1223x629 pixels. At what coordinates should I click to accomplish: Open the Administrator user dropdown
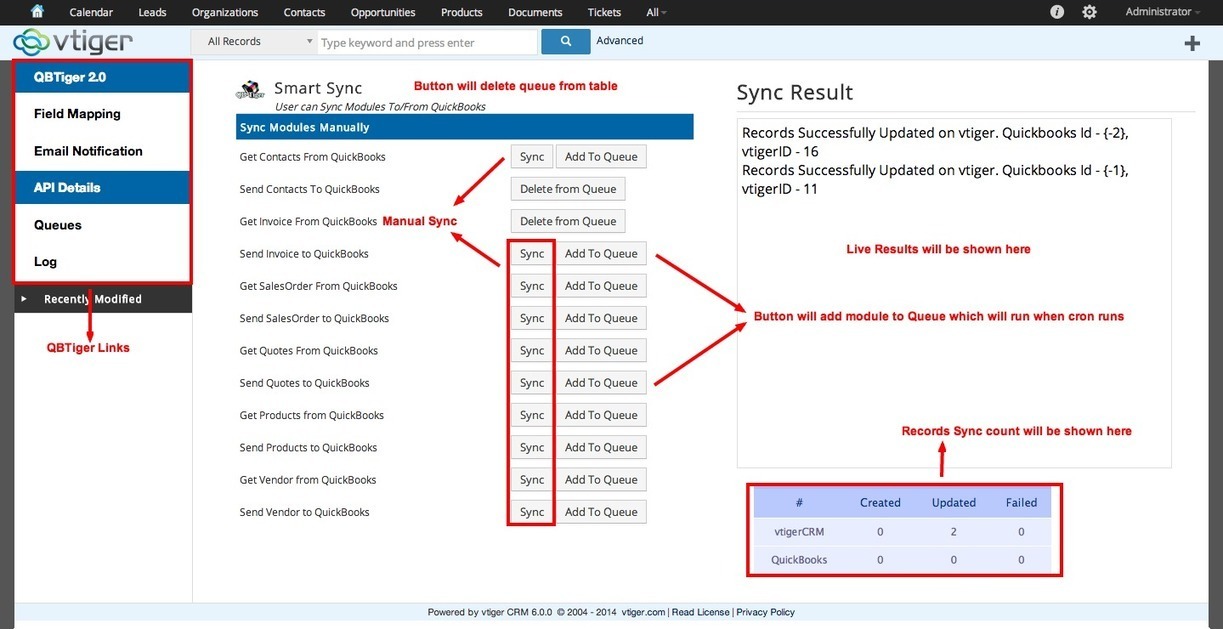coord(1163,12)
